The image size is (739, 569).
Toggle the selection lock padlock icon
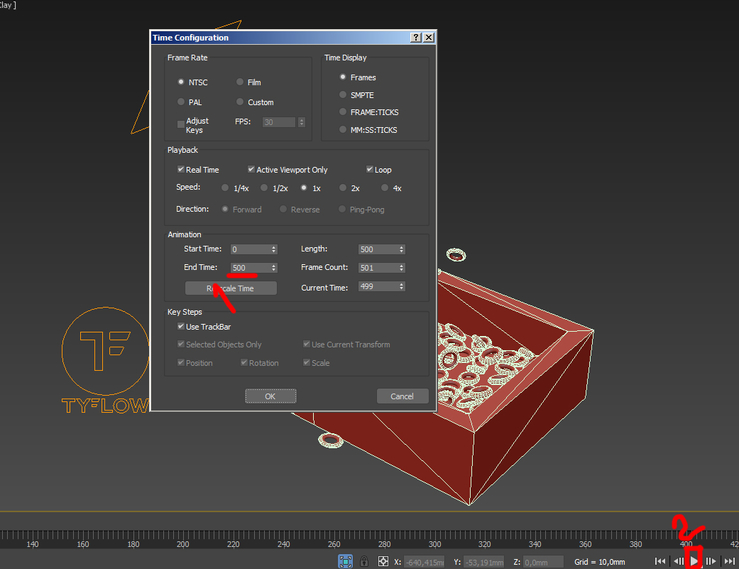pyautogui.click(x=364, y=561)
